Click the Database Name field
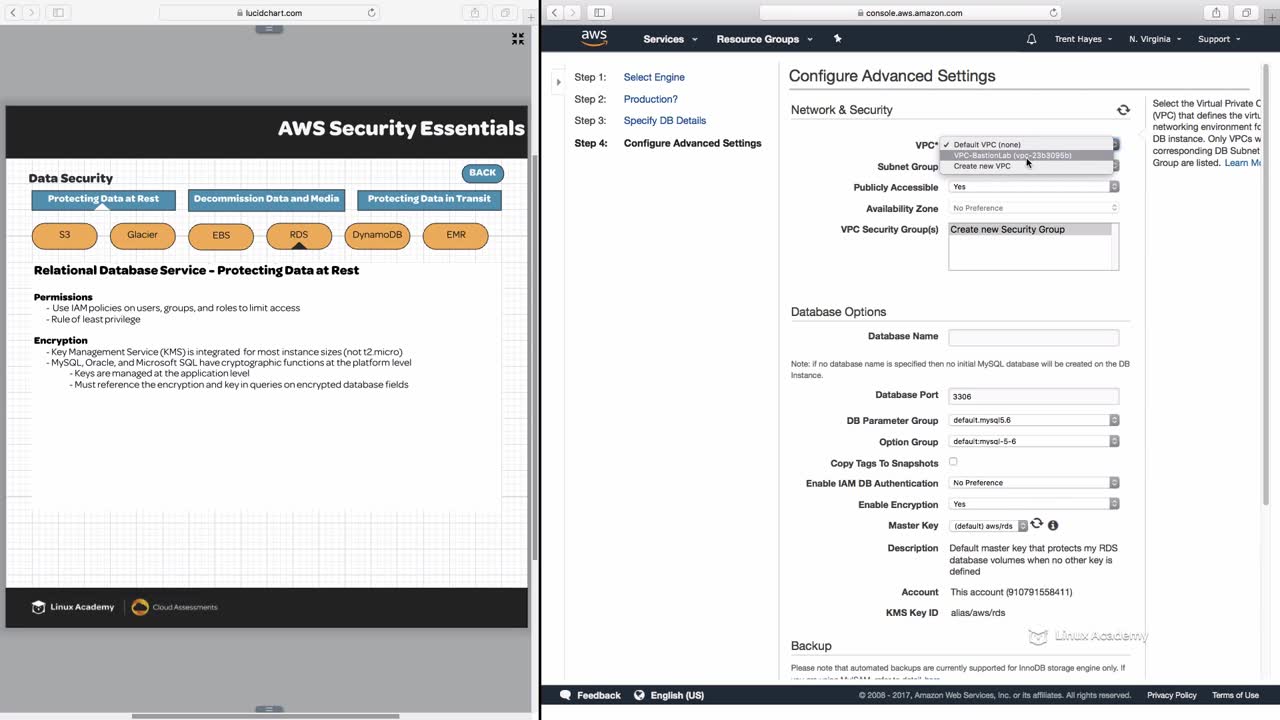 (x=1034, y=337)
